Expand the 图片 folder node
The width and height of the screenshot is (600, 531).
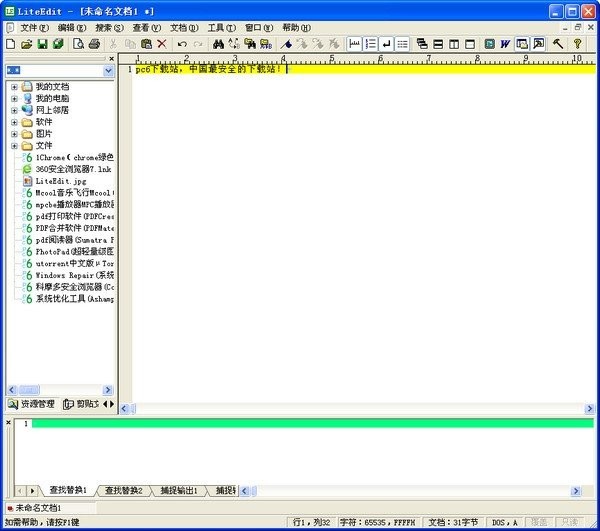(14, 134)
